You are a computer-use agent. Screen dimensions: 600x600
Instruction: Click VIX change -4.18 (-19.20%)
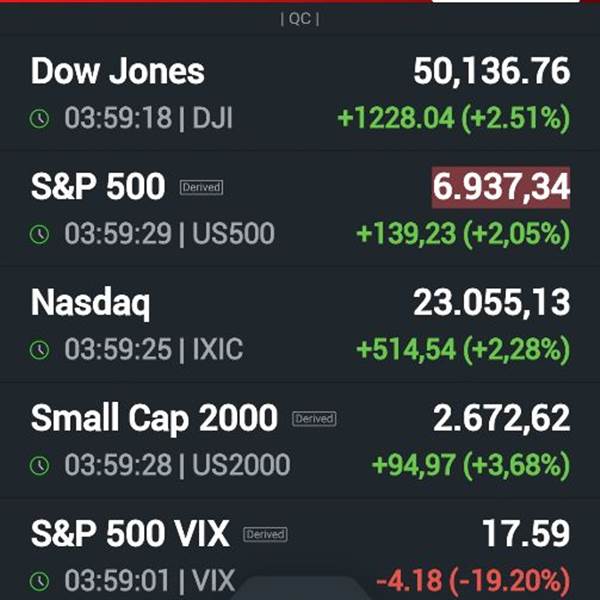pos(473,581)
